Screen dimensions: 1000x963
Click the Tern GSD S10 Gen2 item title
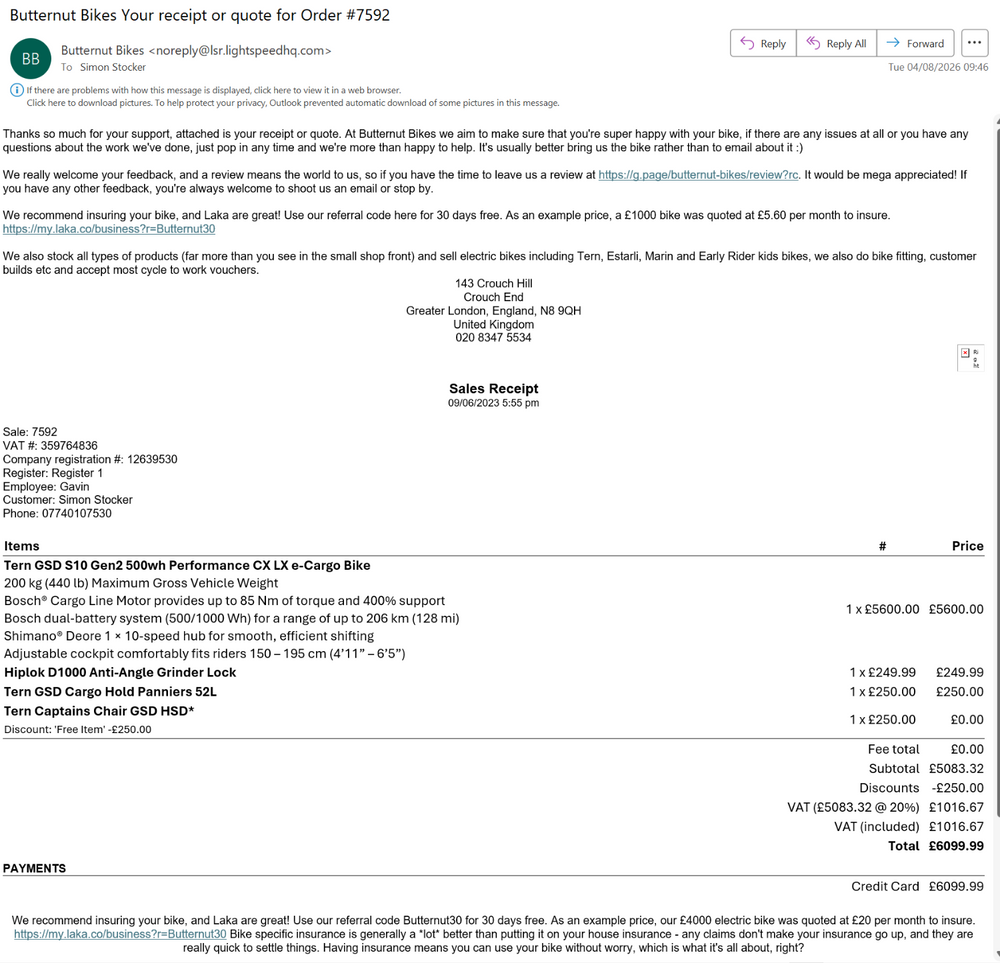click(187, 566)
